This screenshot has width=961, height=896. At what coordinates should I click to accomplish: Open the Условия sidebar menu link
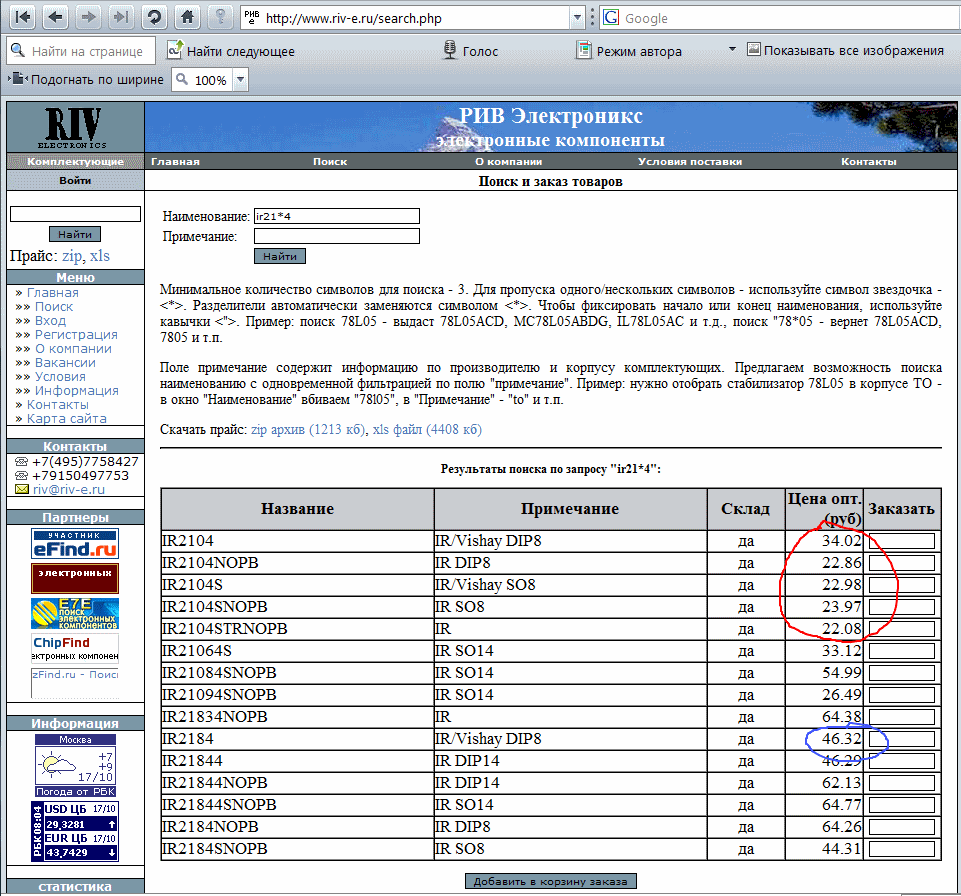pyautogui.click(x=60, y=377)
